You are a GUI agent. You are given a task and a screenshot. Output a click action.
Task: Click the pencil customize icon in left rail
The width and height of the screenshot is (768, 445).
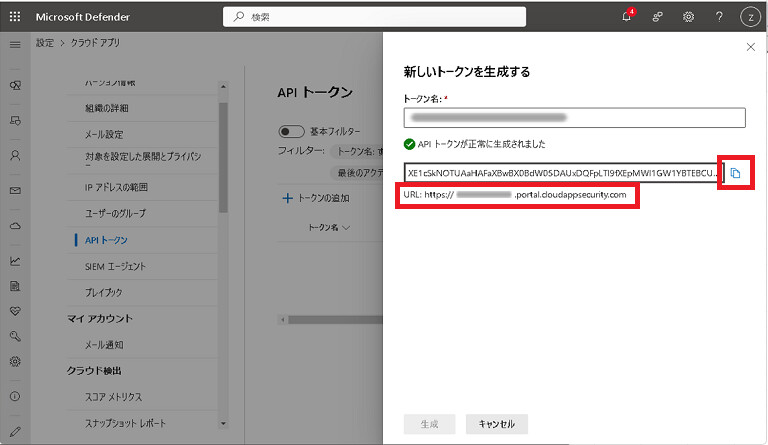pos(15,431)
